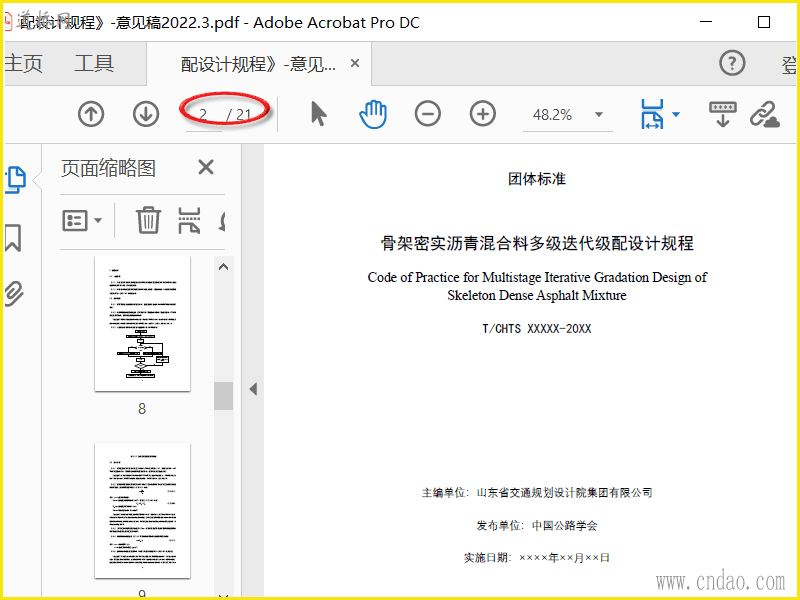The image size is (800, 600).
Task: Click the Chinese document title 骨架密实沥青混合料
Action: click(x=537, y=243)
